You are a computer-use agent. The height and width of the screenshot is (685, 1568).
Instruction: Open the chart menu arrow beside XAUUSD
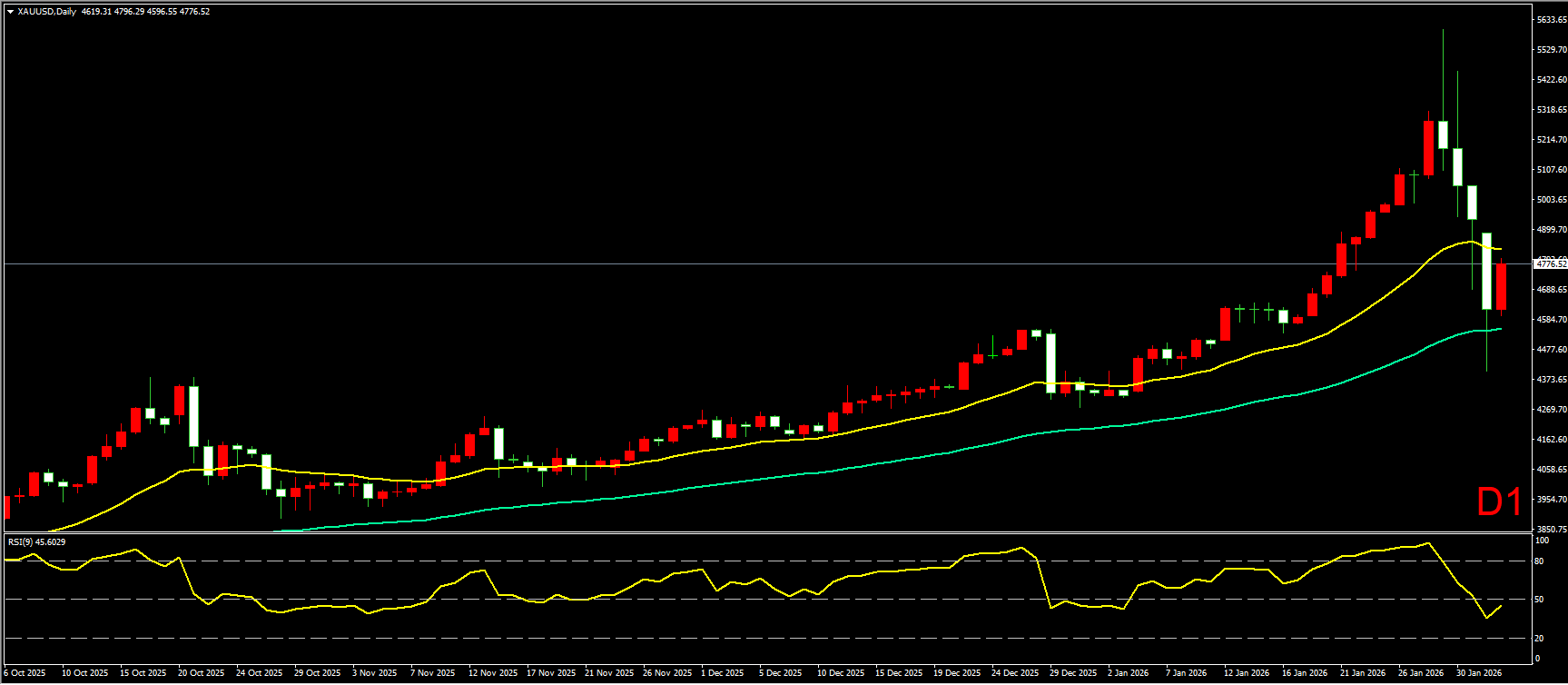click(10, 12)
